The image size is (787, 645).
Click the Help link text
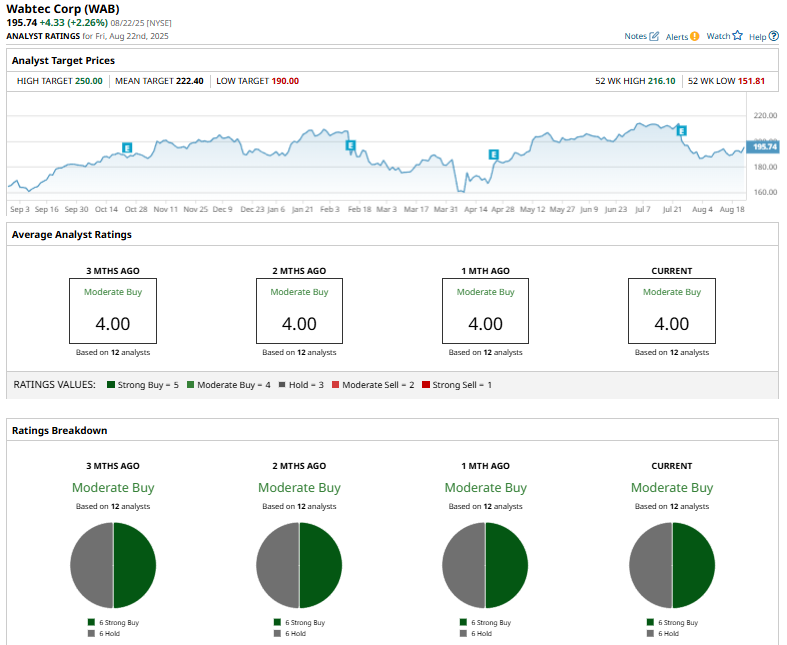pyautogui.click(x=757, y=37)
